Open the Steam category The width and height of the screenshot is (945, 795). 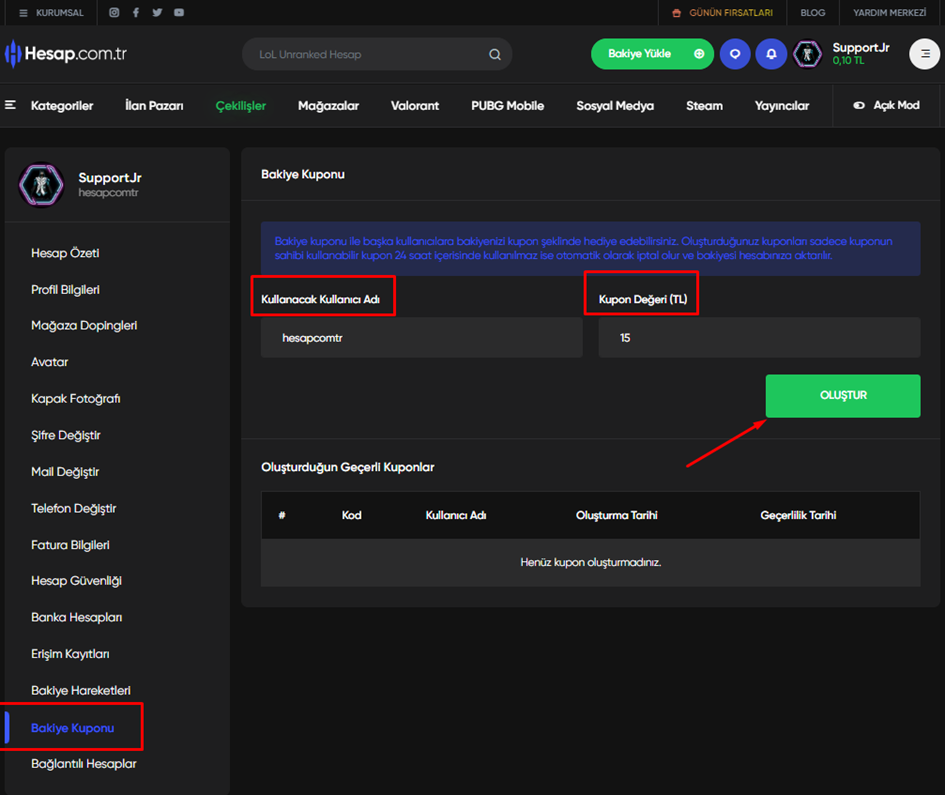[704, 105]
